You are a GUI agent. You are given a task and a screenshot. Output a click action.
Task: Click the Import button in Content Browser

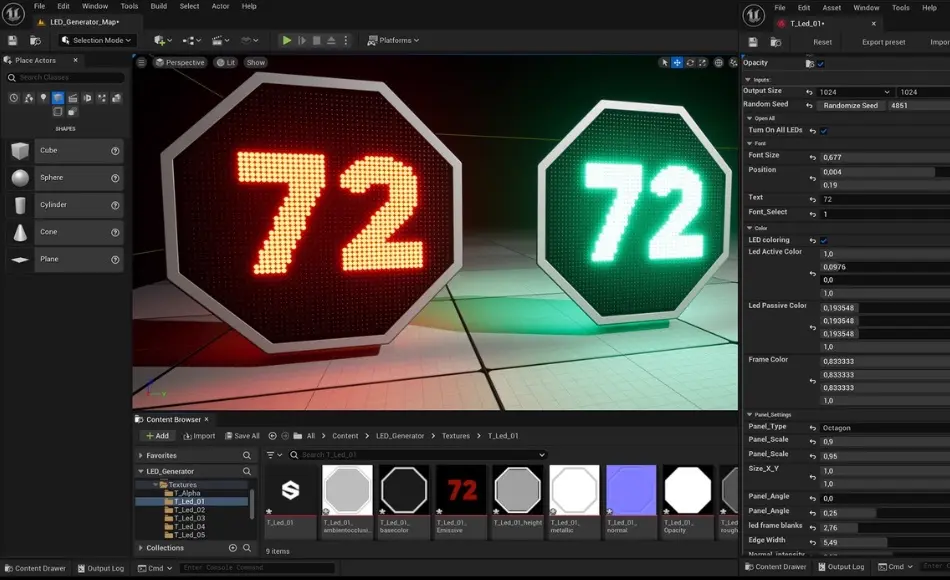coord(198,436)
